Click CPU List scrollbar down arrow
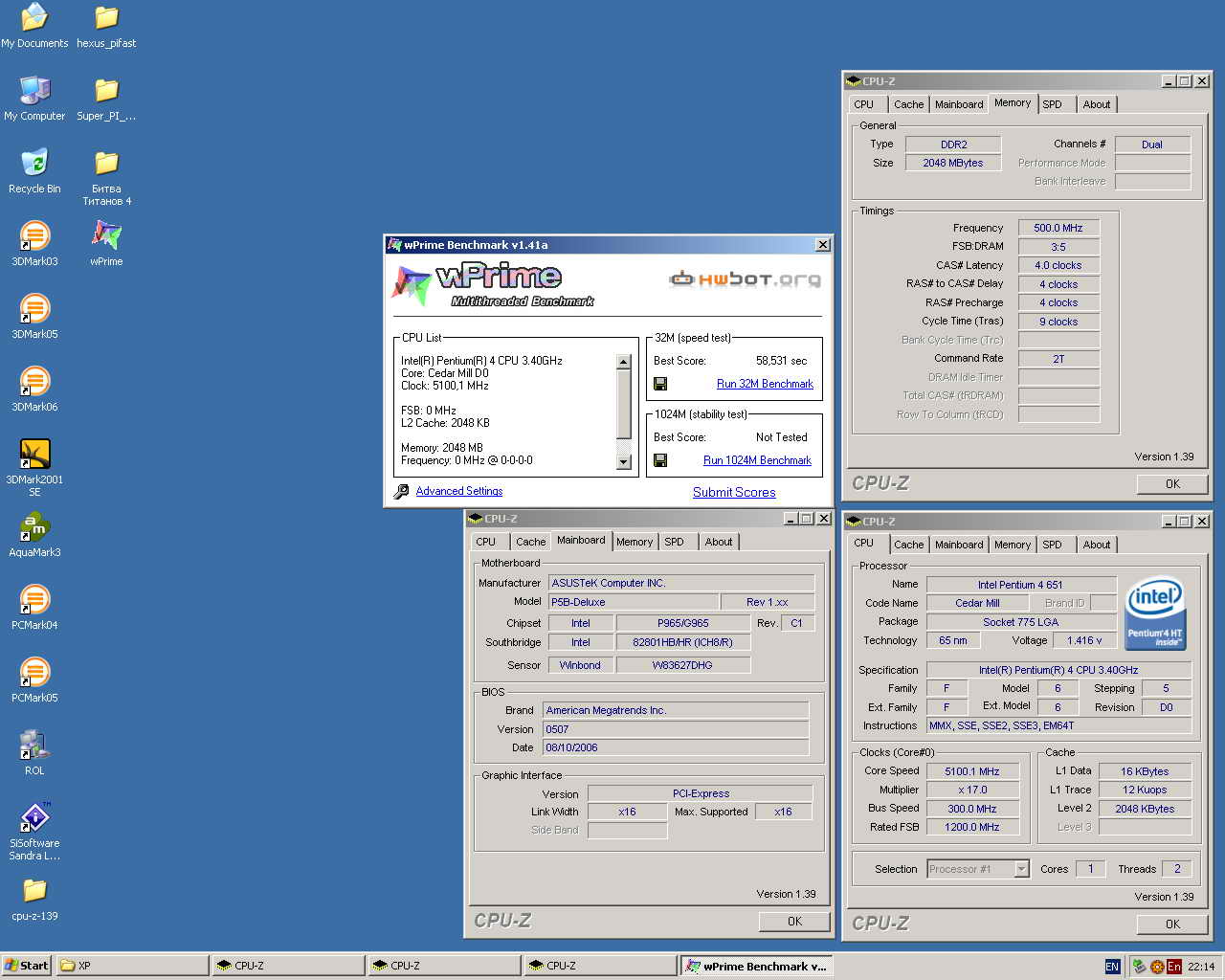 [624, 462]
